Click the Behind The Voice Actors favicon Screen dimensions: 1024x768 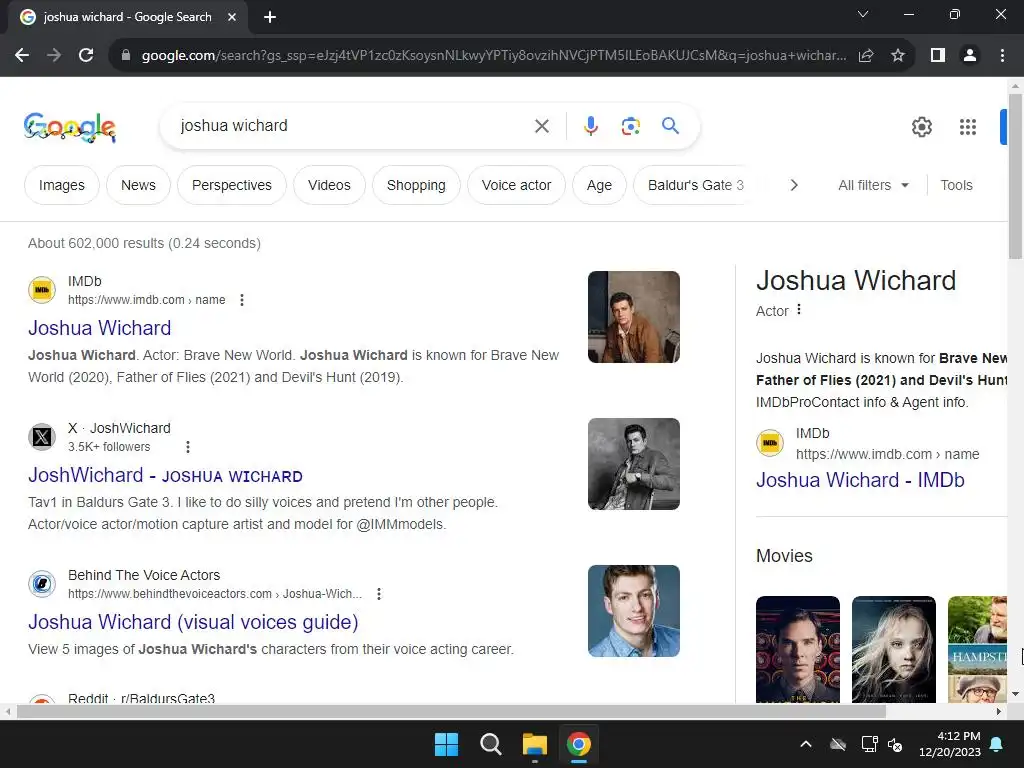click(42, 584)
